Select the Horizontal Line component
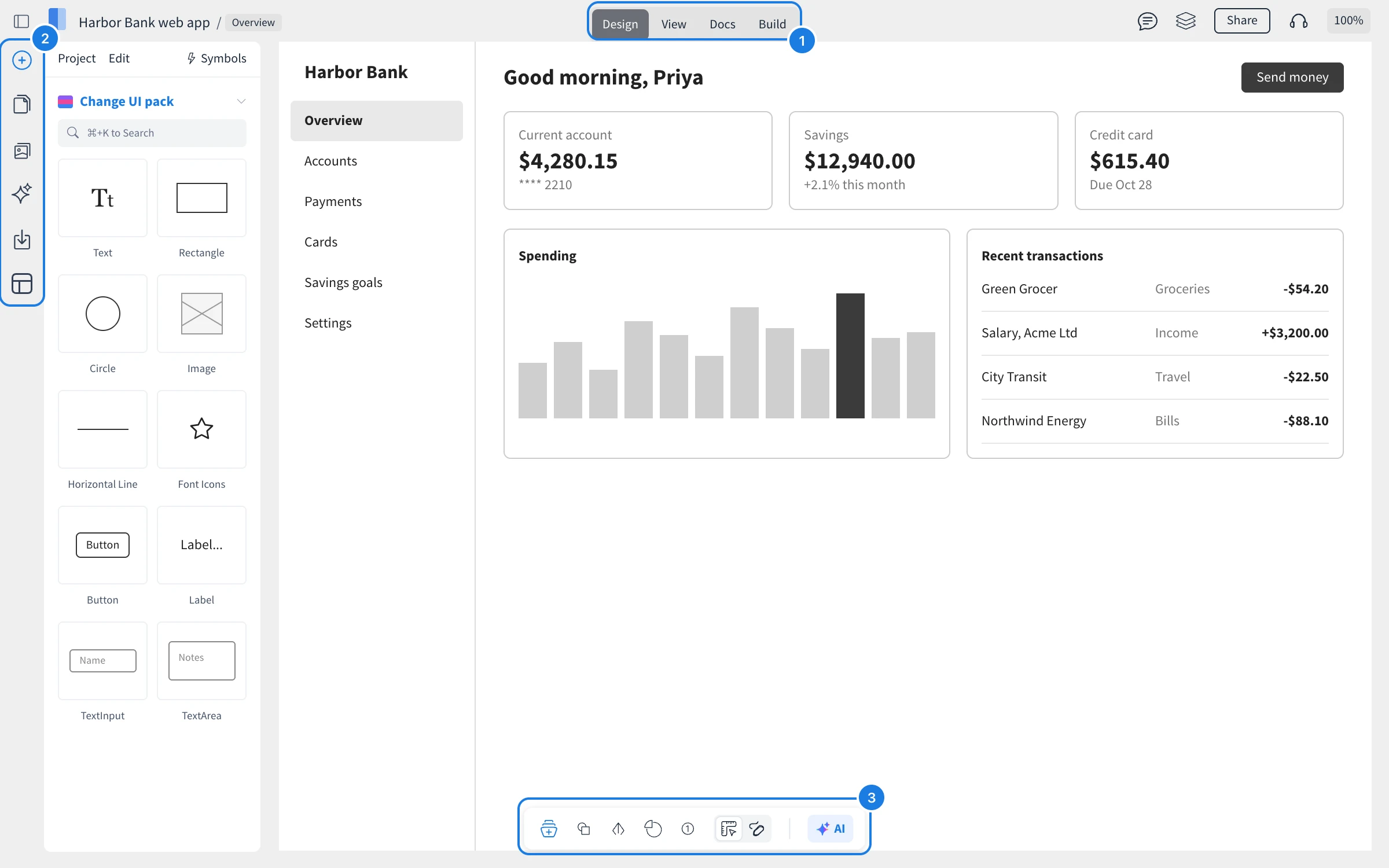This screenshot has height=868, width=1389. 102,429
